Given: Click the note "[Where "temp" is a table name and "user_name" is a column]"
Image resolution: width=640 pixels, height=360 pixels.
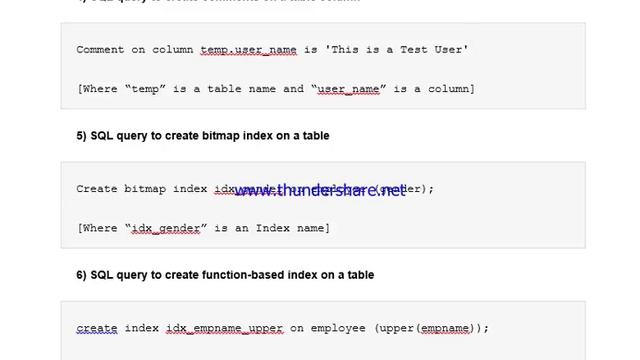Looking at the screenshot, I should (276, 89).
